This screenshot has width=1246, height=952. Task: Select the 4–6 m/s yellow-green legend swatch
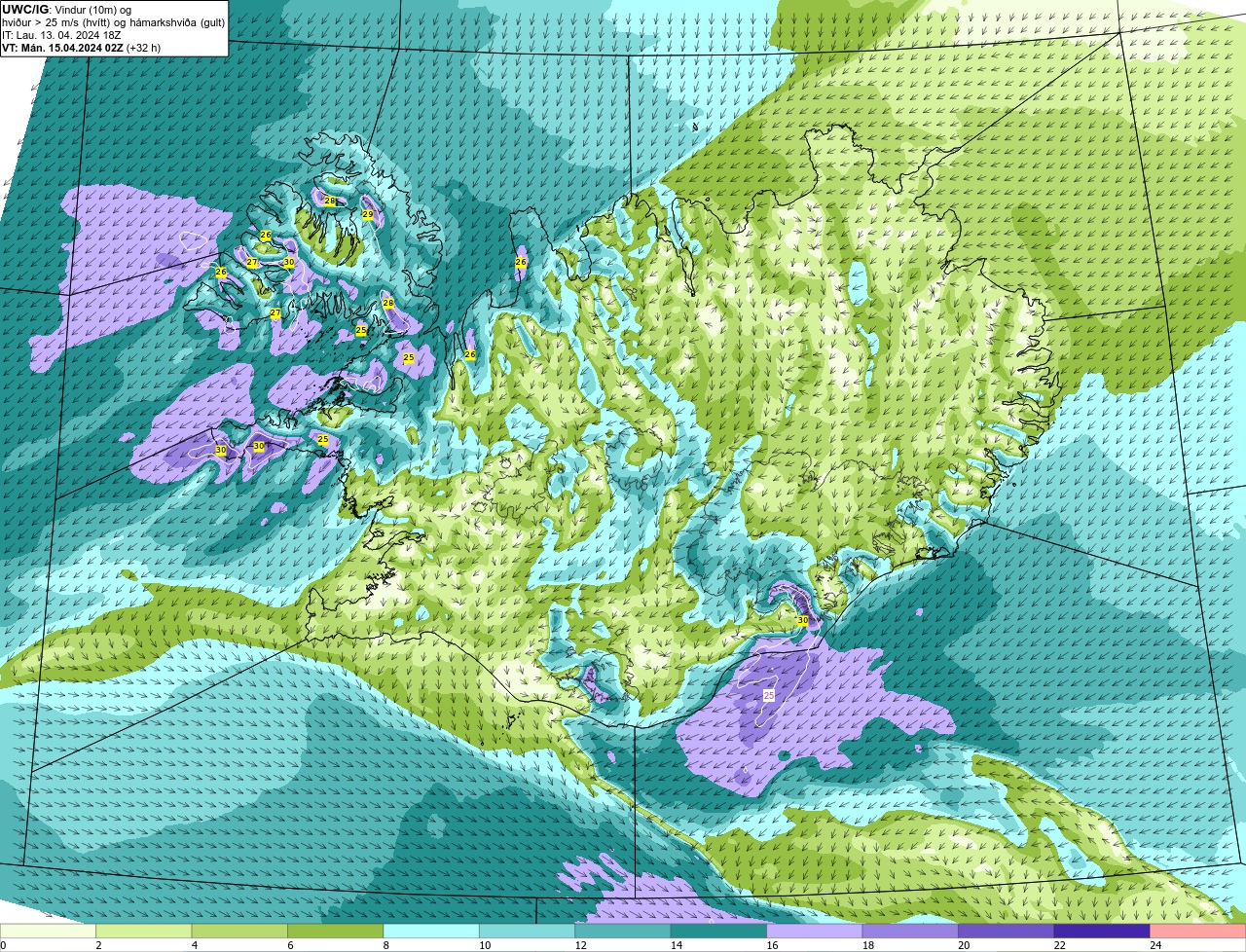pyautogui.click(x=239, y=931)
